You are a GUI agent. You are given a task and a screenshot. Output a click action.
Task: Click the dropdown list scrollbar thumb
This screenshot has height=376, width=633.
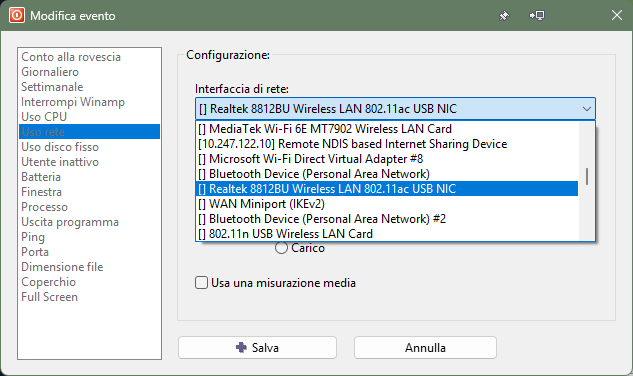coord(587,176)
